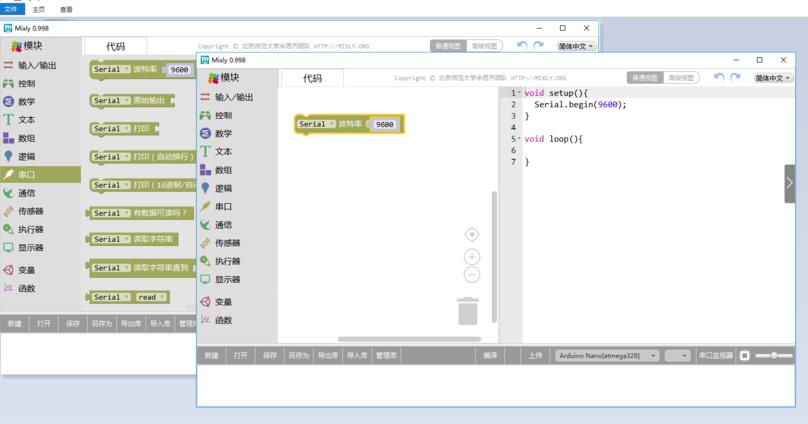Open the 简体中文 language dropdown in front window
The image size is (808, 424).
tap(773, 77)
